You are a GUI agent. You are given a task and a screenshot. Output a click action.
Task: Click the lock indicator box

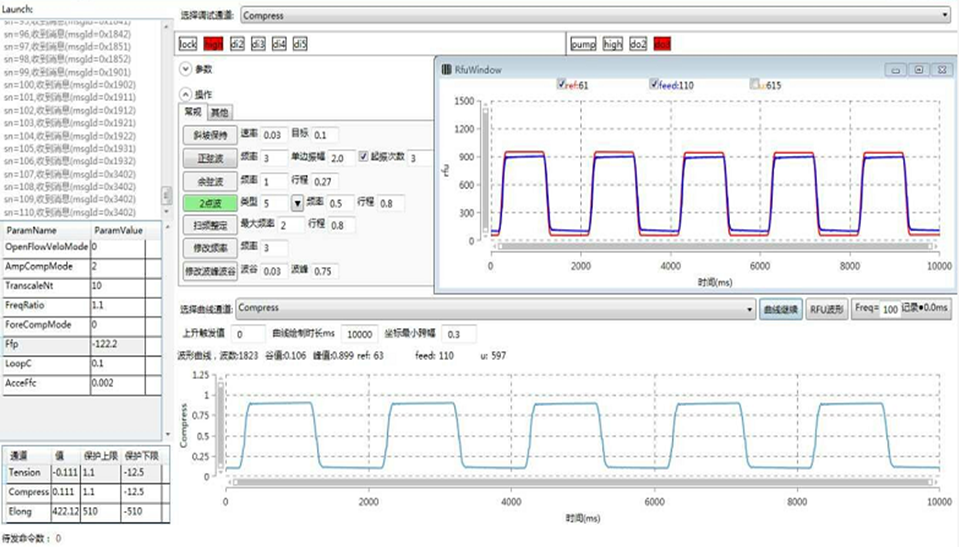coord(188,45)
